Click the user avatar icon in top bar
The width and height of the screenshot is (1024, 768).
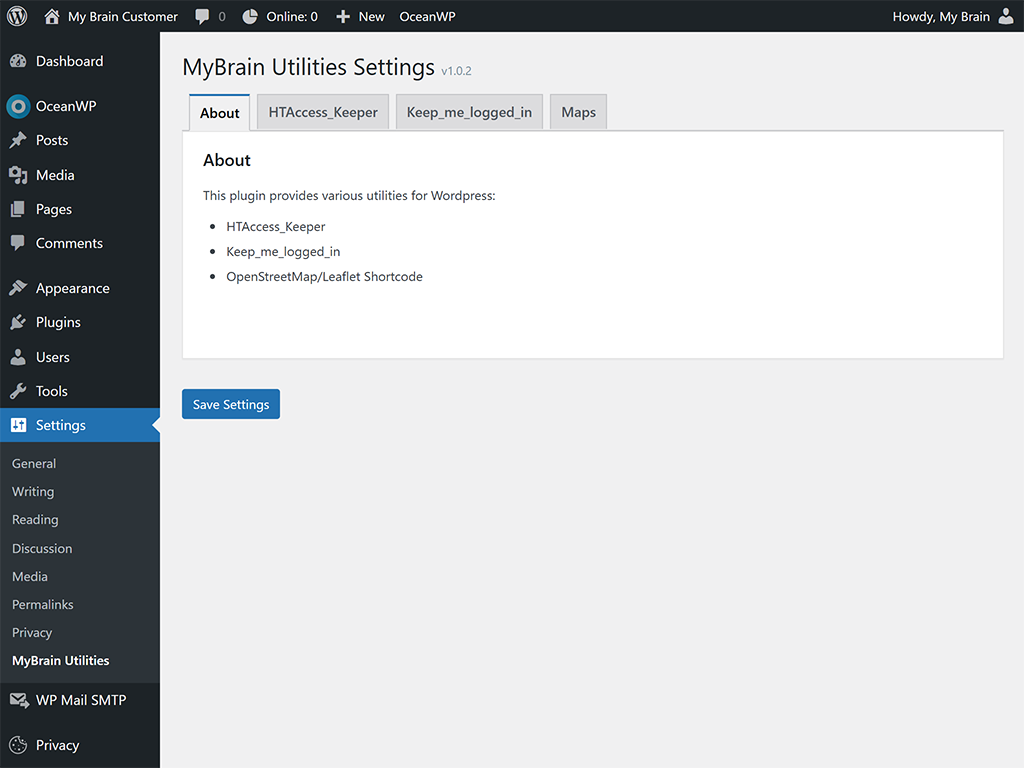pos(1006,16)
